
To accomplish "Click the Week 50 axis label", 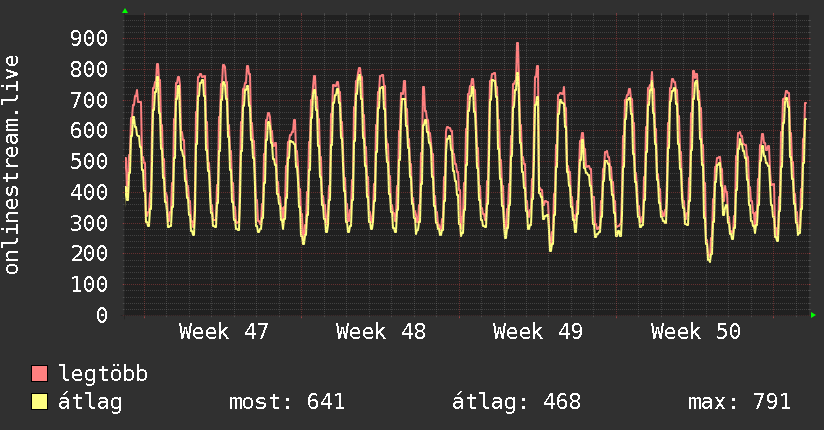I will 695,332.
